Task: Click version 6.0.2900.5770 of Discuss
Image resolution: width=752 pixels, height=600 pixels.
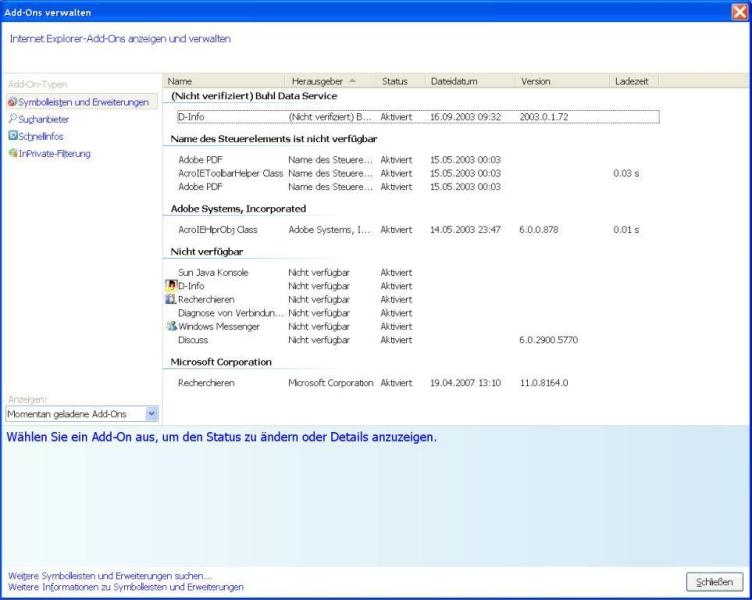Action: 548,340
